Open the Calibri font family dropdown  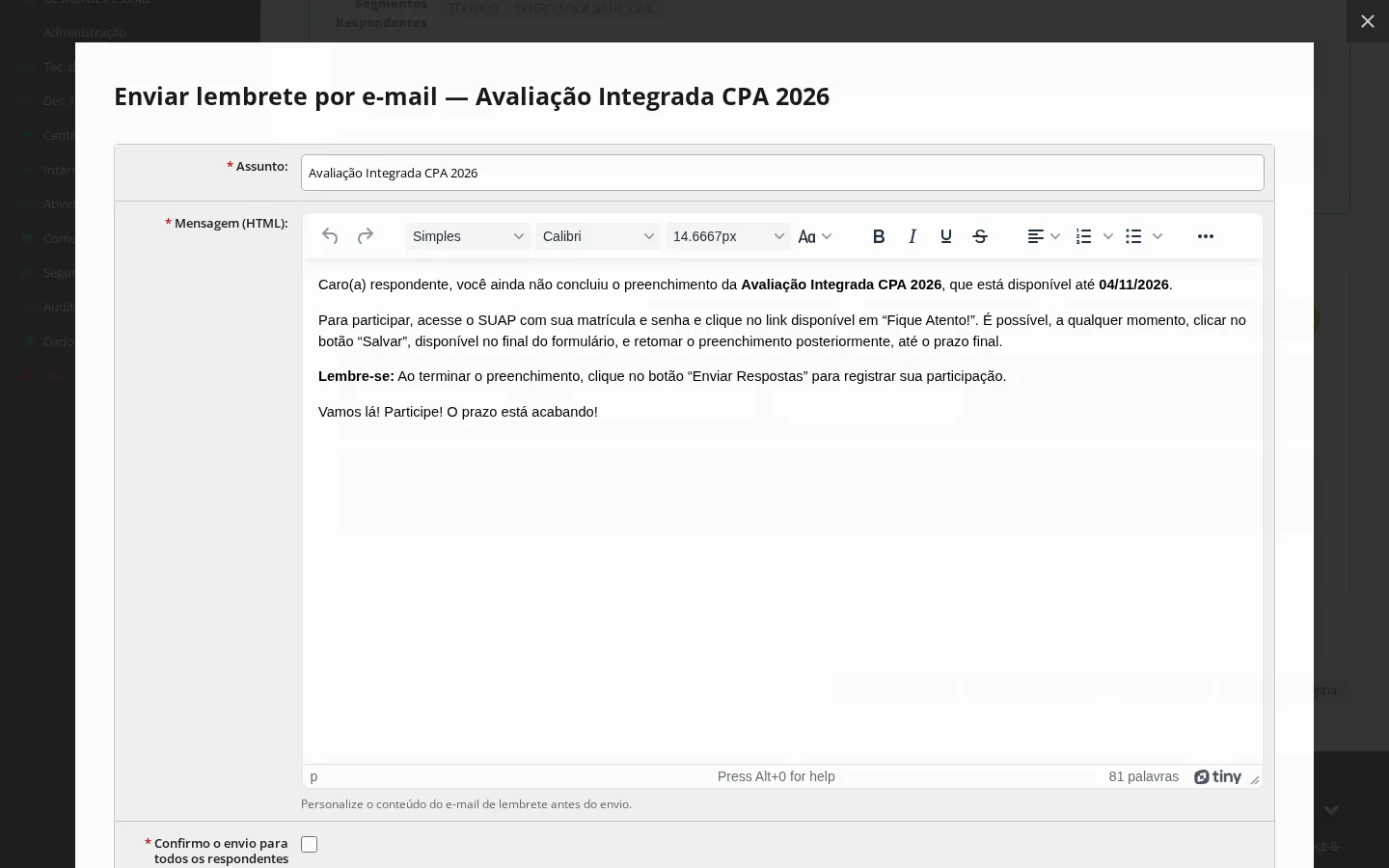(598, 236)
